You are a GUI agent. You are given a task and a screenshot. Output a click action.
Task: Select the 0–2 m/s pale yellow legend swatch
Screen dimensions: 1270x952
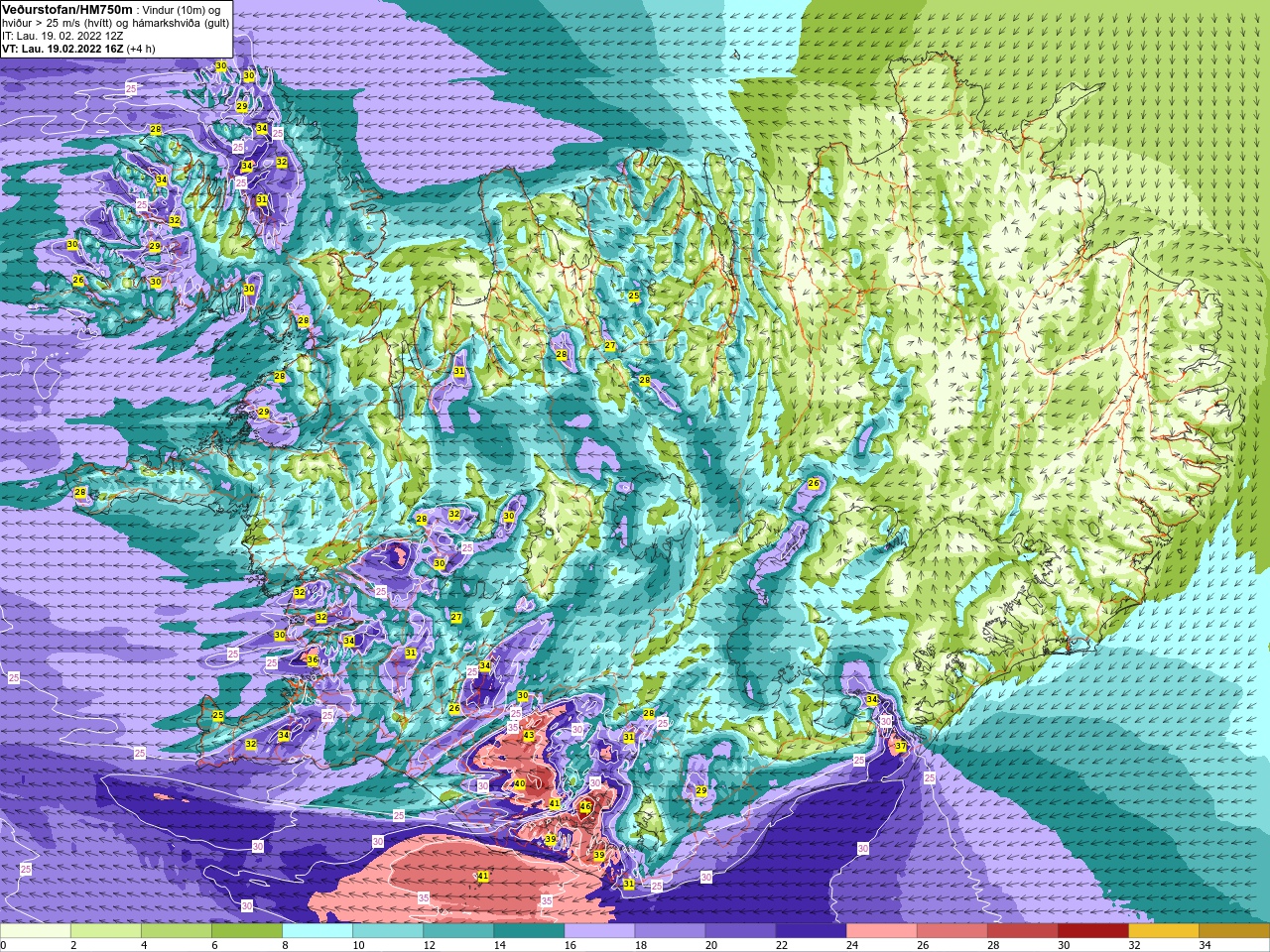tap(36, 931)
